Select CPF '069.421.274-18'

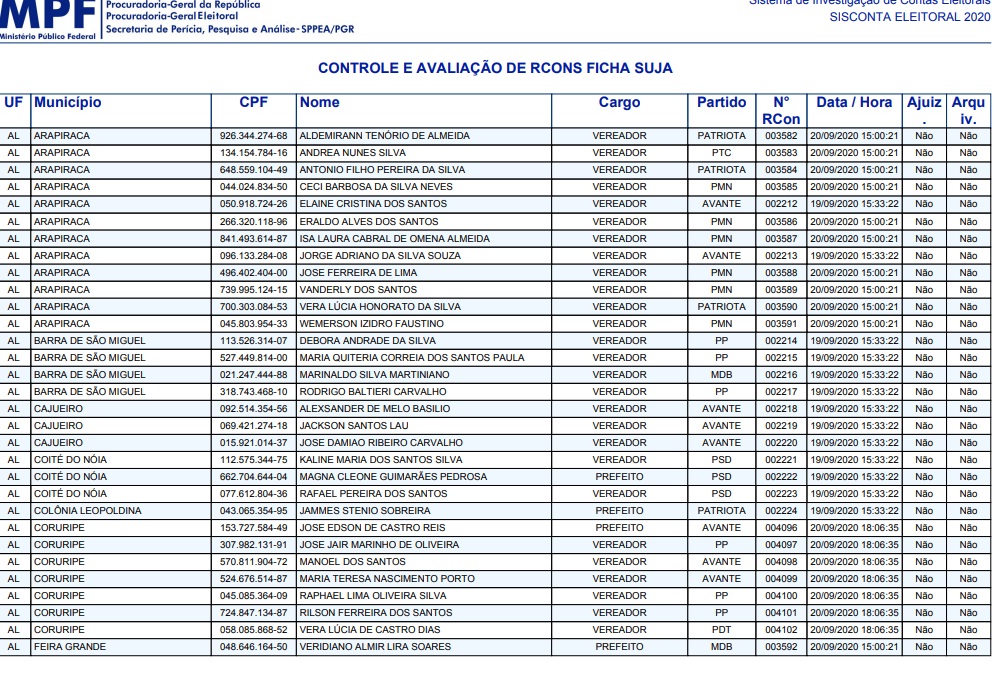click(x=254, y=426)
